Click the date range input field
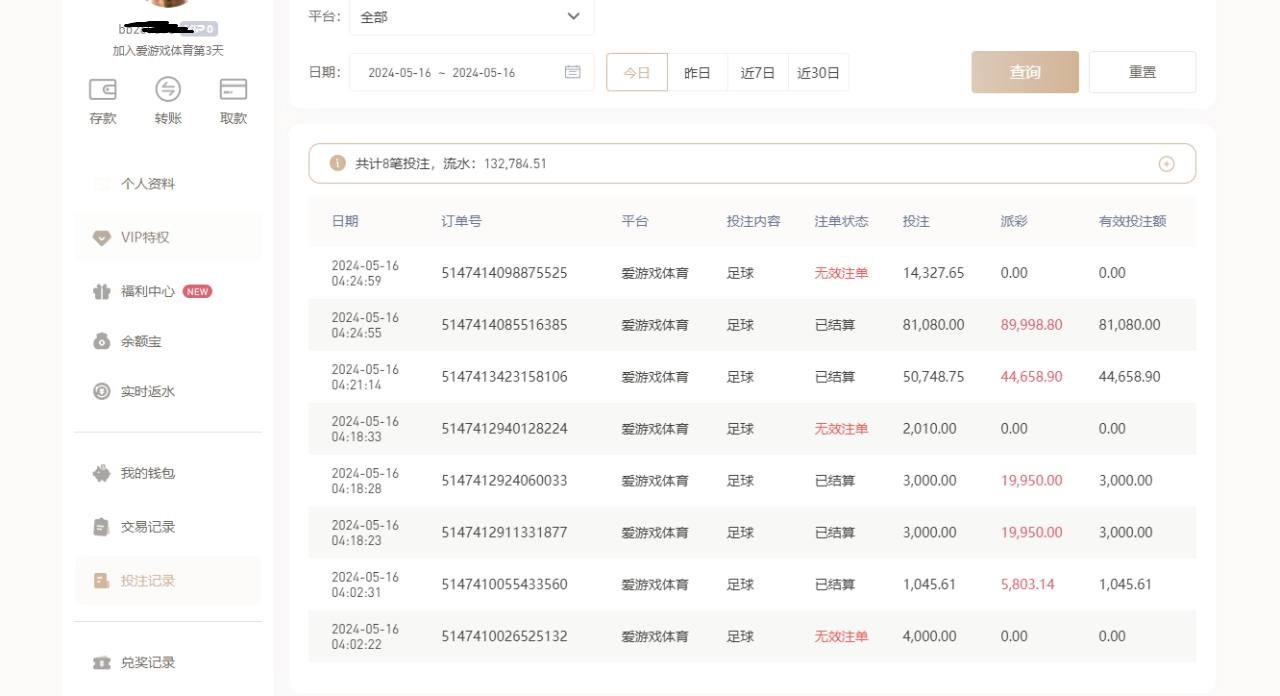Viewport: 1280px width, 696px height. [x=455, y=73]
